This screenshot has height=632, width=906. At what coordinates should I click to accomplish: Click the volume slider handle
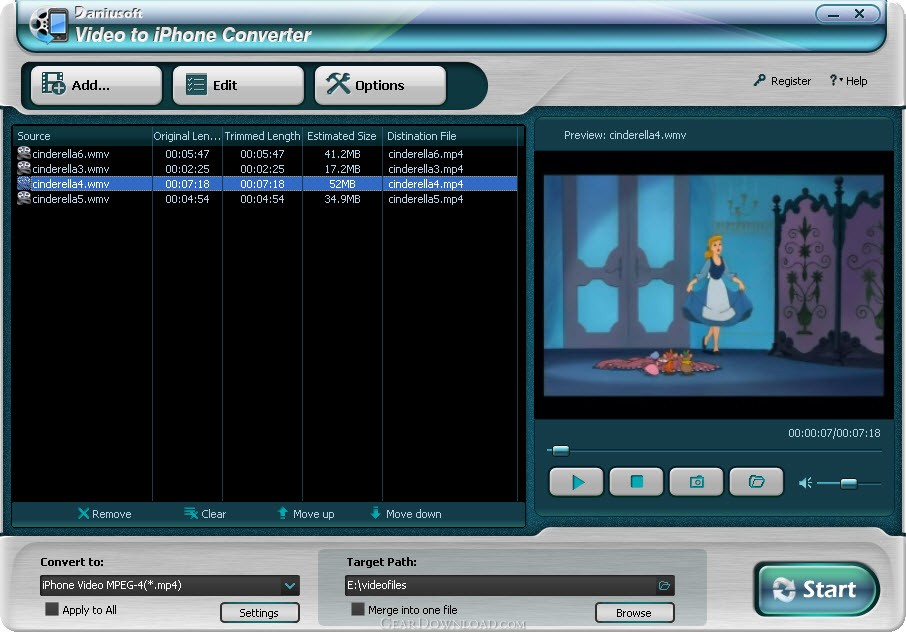pyautogui.click(x=848, y=484)
